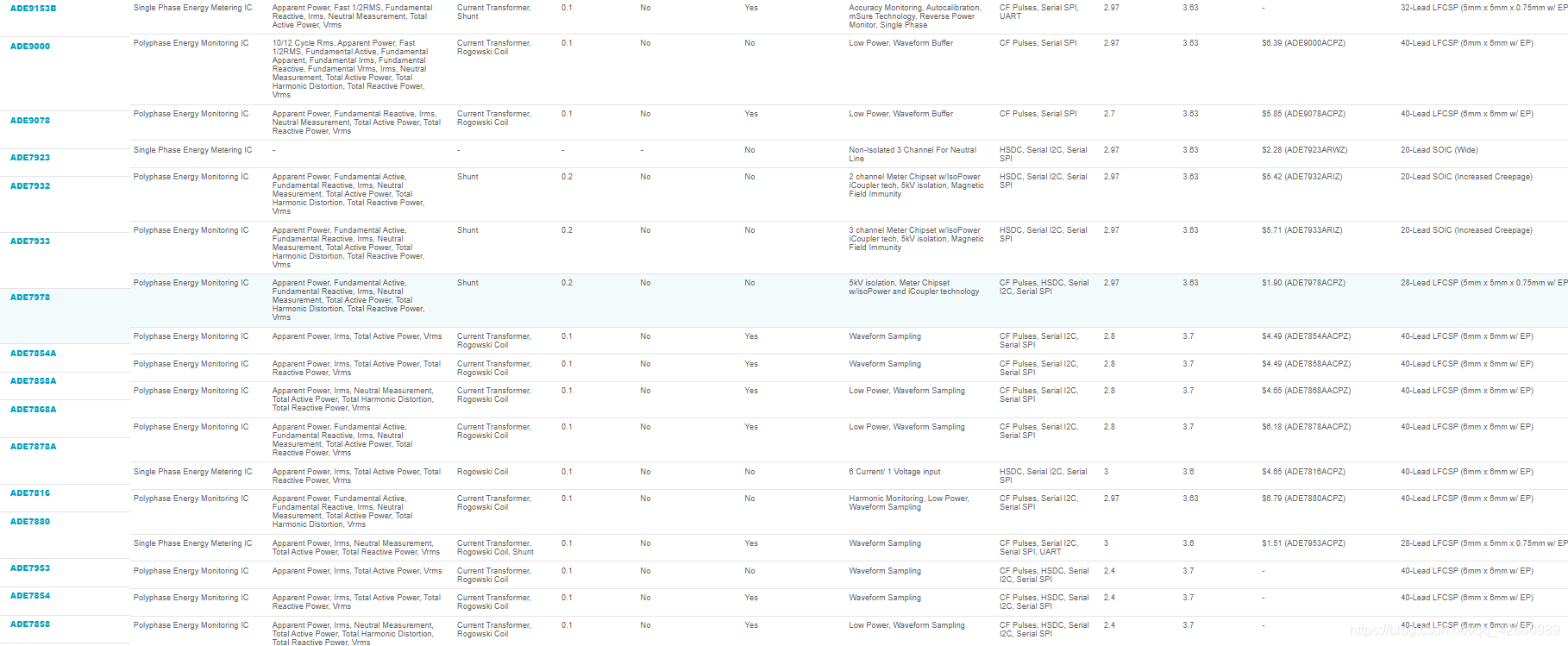Open the ADE9153B part link

coord(33,9)
